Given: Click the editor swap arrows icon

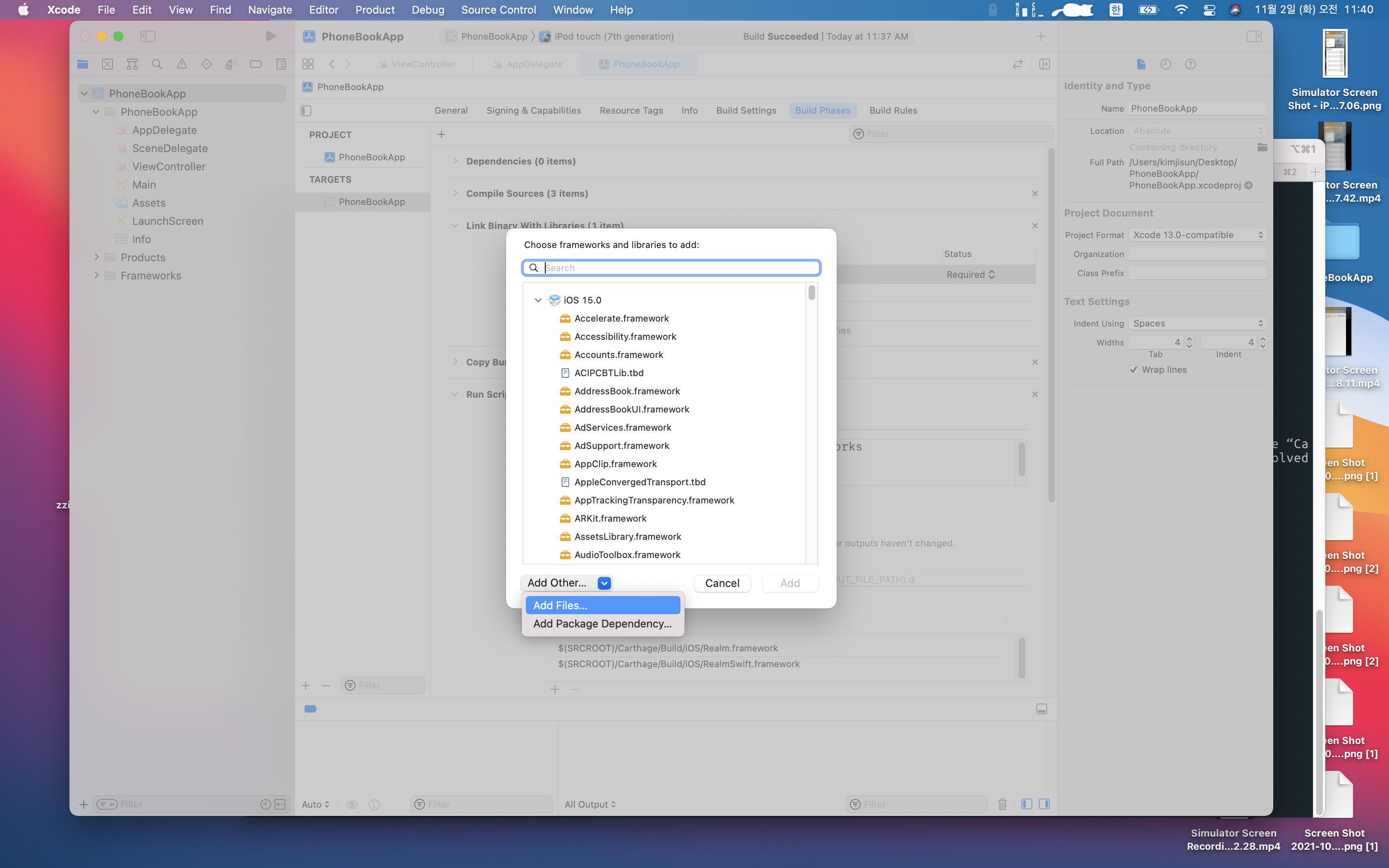Looking at the screenshot, I should click(x=1018, y=64).
